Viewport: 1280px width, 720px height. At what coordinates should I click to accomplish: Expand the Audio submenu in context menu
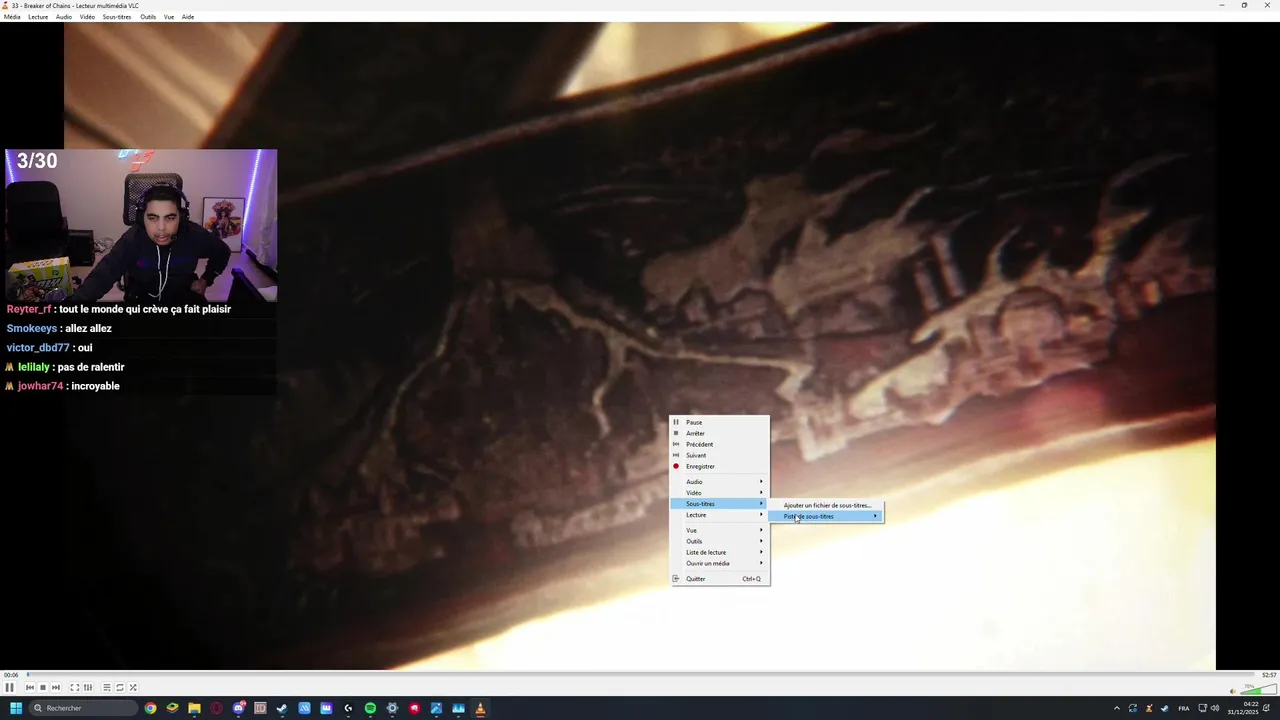[x=719, y=482]
